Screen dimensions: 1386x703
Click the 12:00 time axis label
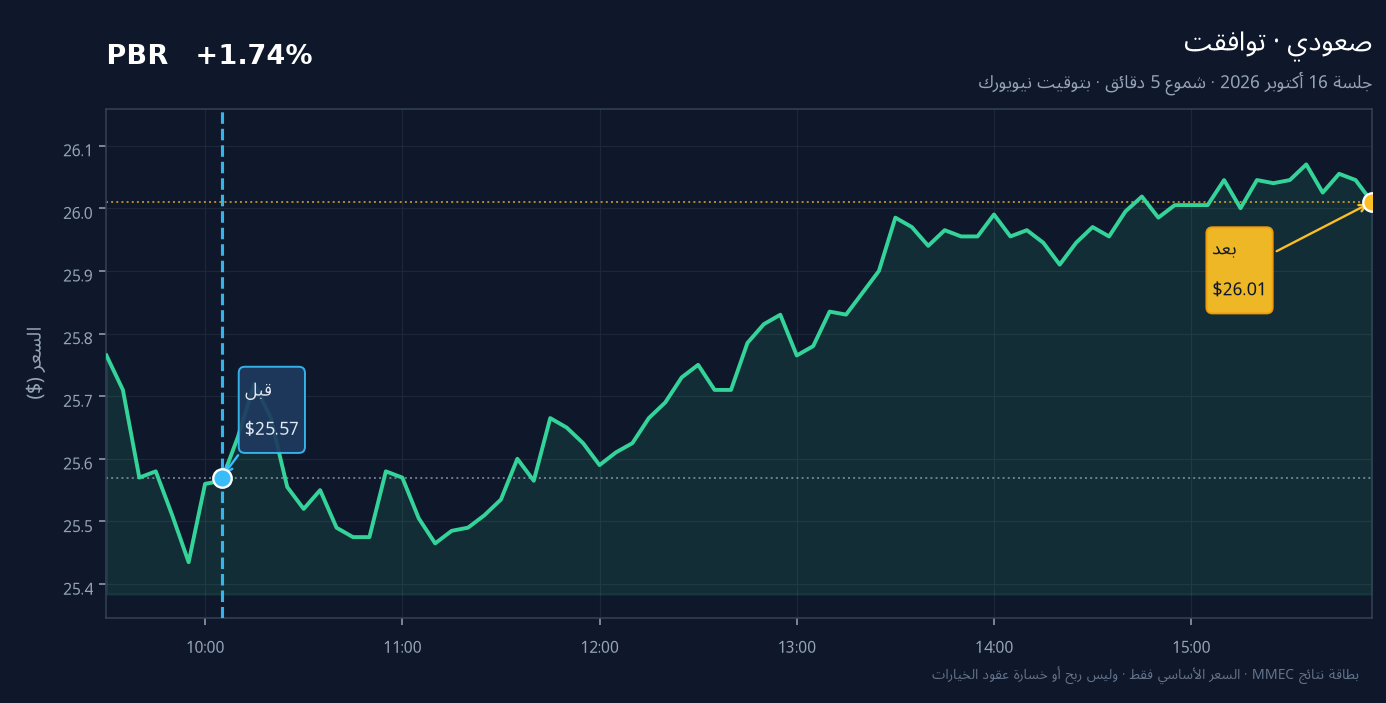[x=599, y=647]
